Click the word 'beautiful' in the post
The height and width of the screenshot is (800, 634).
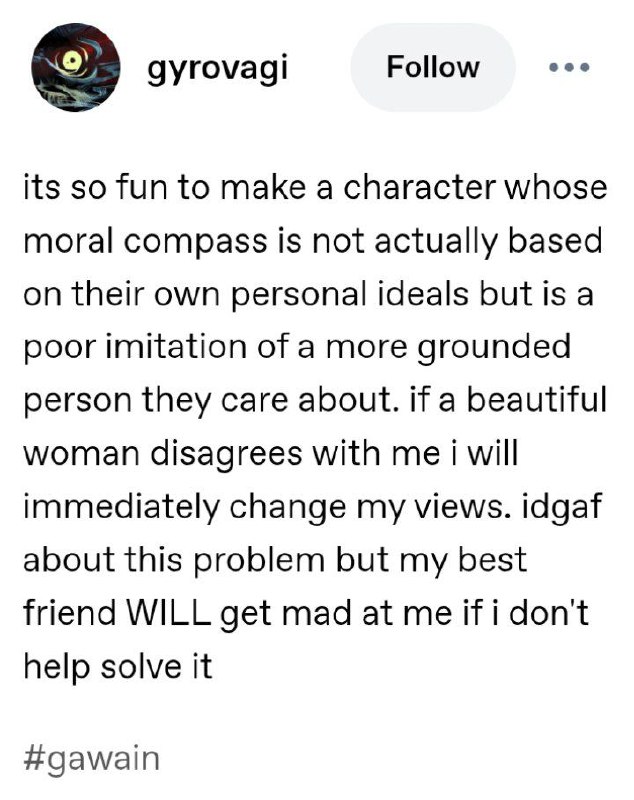(x=538, y=399)
